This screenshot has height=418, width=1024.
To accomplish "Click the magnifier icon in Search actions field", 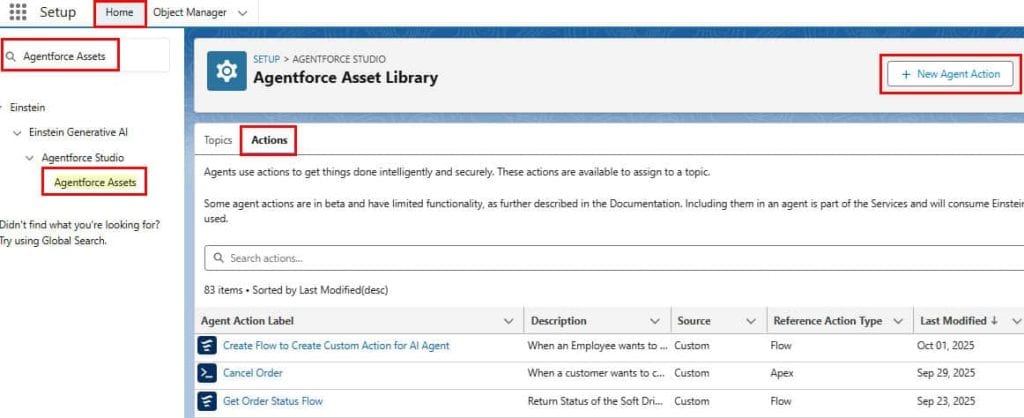I will [219, 258].
